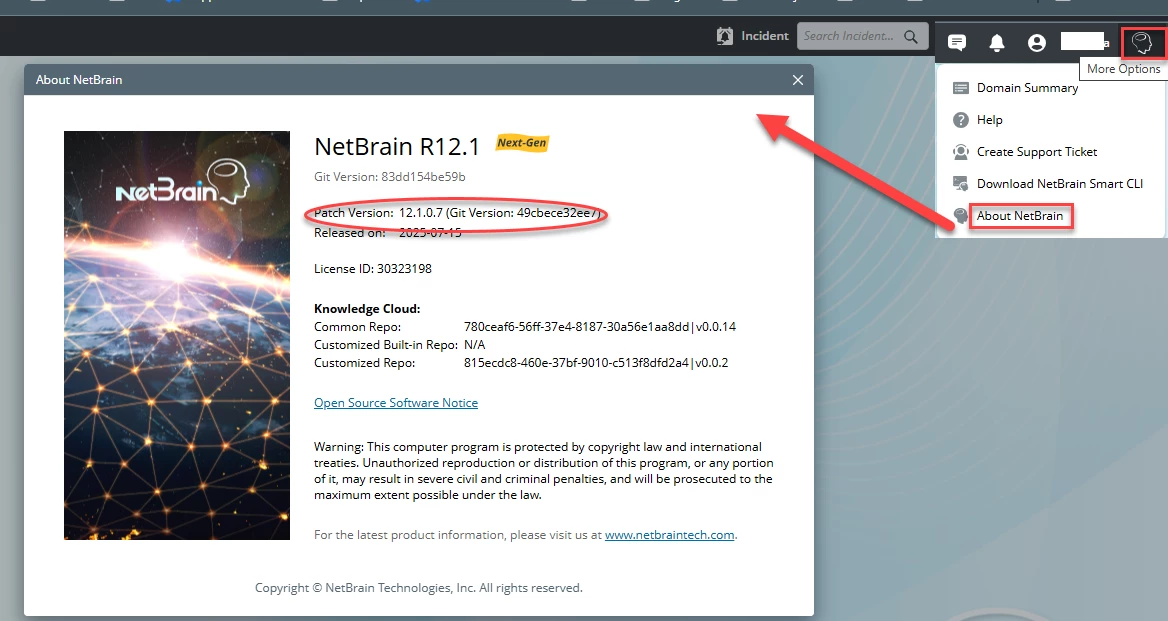Click the Help question mark icon
This screenshot has width=1168, height=621.
[x=961, y=120]
